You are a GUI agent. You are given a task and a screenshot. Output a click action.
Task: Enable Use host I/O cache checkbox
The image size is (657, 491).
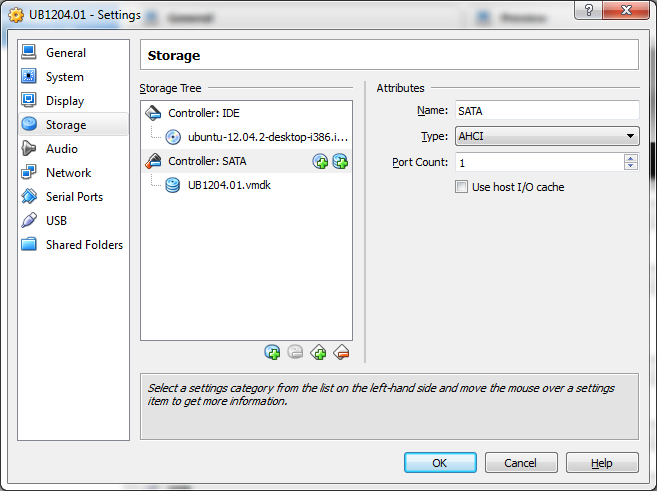[x=462, y=187]
